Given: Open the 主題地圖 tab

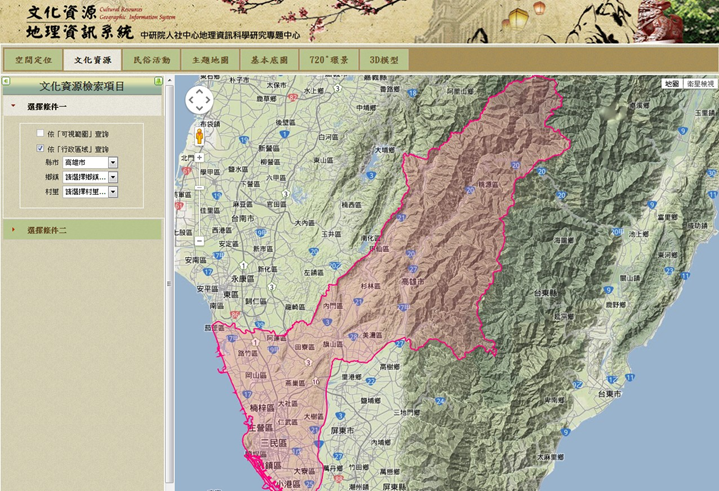Looking at the screenshot, I should (210, 60).
